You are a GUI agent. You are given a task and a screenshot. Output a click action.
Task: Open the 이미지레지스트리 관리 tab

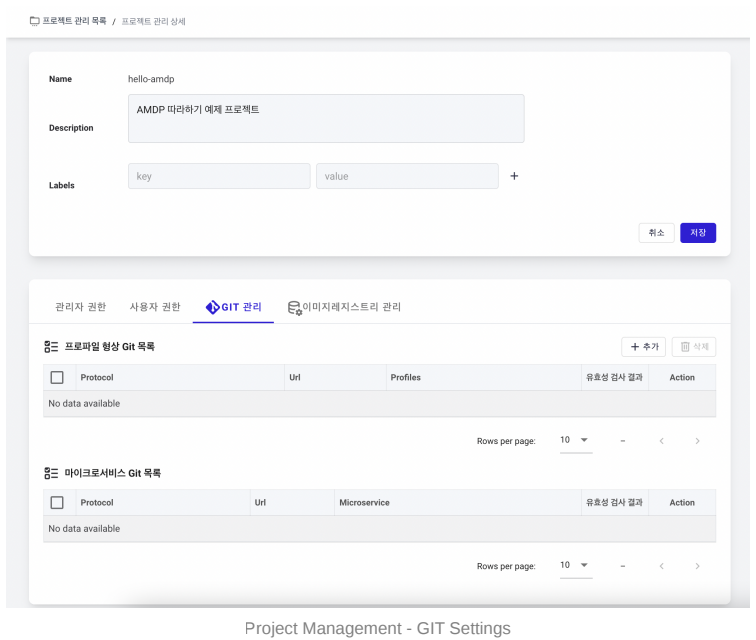[x=344, y=307]
